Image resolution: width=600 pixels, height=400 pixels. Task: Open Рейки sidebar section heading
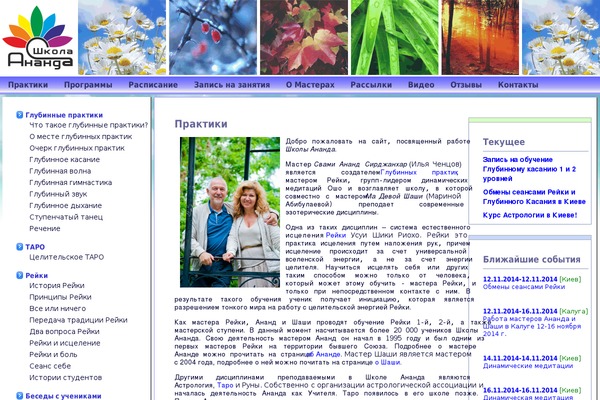[36, 276]
